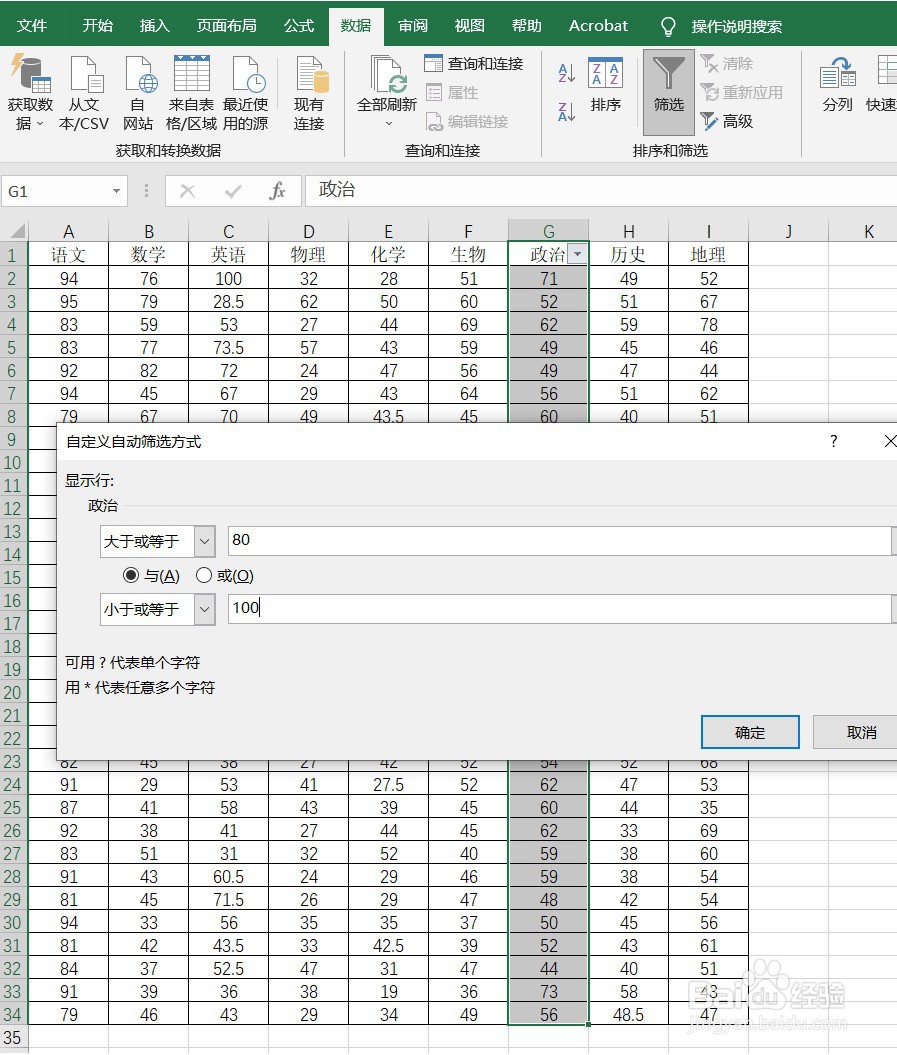打开大于或等于条件下拉框

pos(205,541)
